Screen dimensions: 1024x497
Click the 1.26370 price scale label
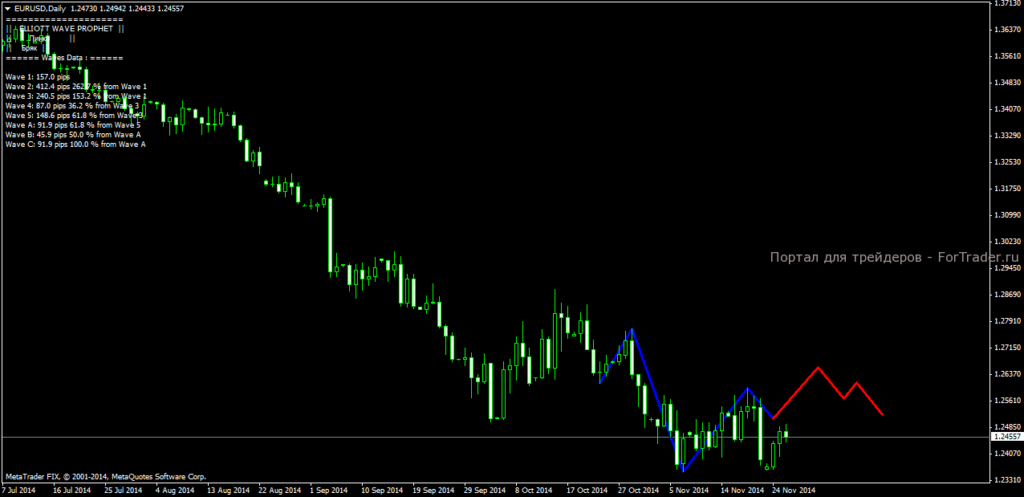tap(1006, 374)
